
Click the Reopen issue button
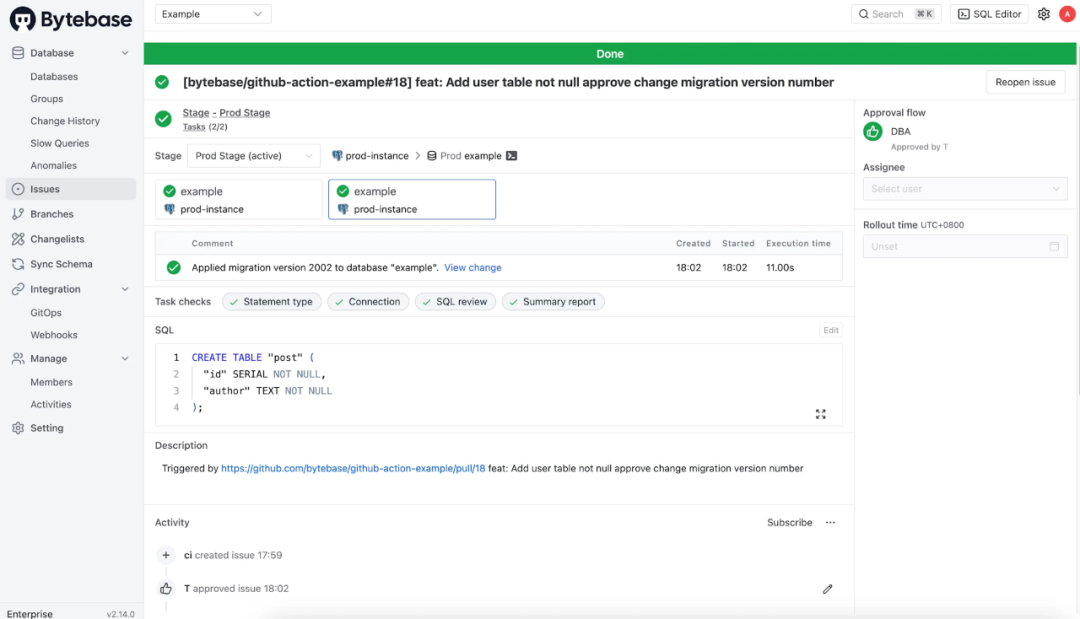[1025, 82]
